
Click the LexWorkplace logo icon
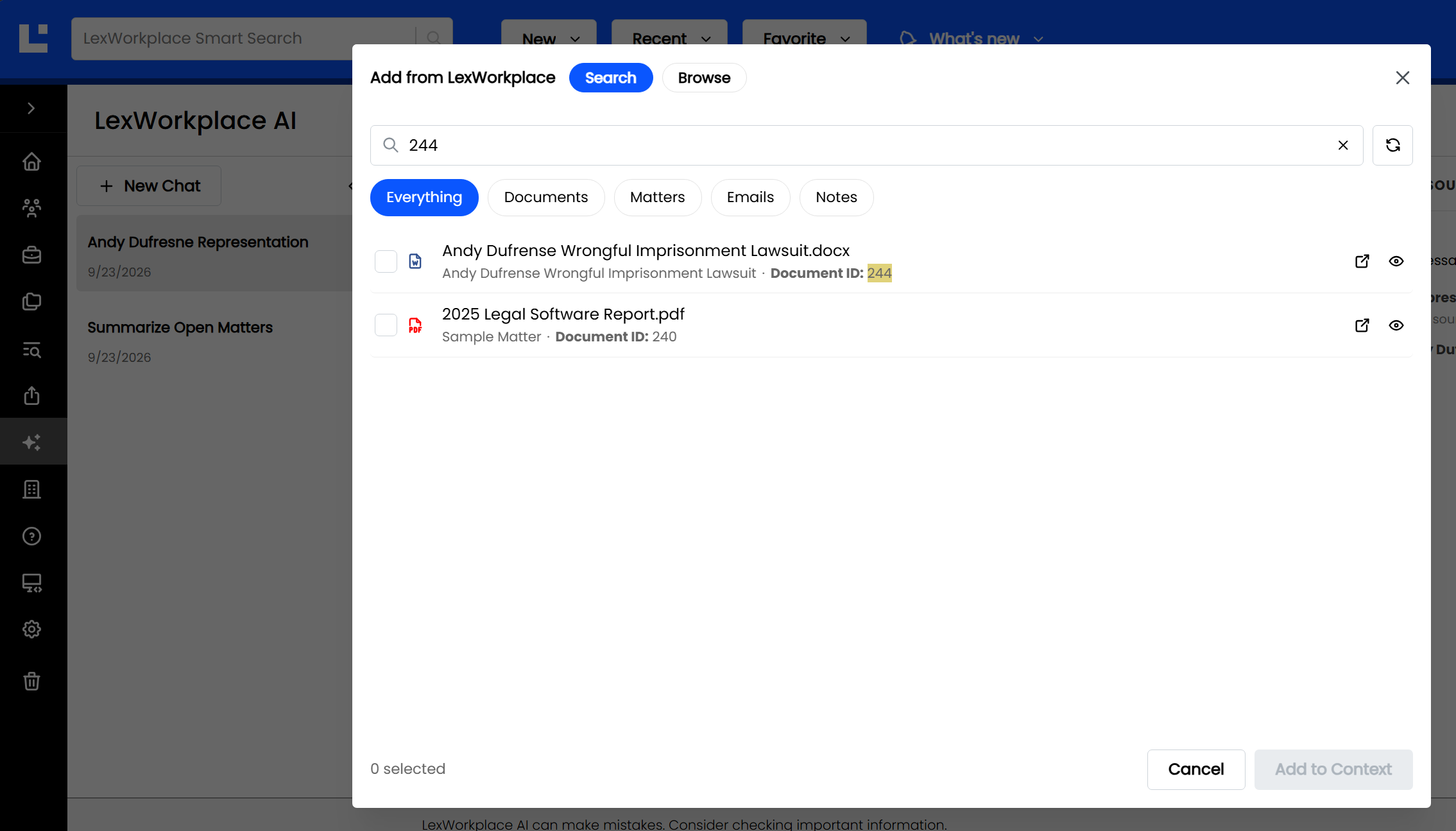33,39
